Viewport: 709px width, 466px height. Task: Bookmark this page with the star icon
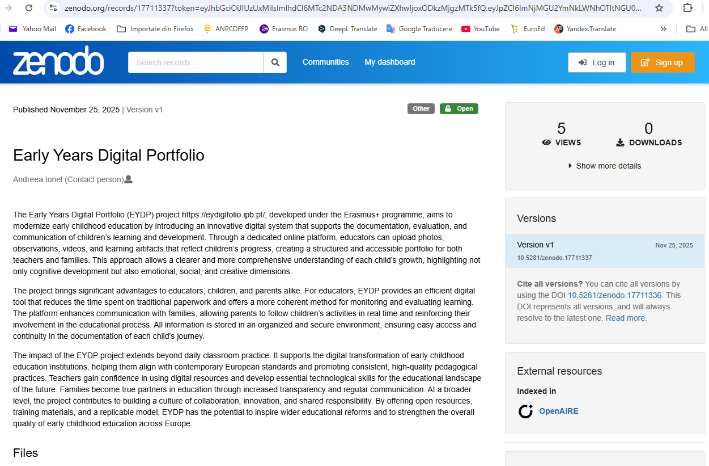pyautogui.click(x=659, y=7)
